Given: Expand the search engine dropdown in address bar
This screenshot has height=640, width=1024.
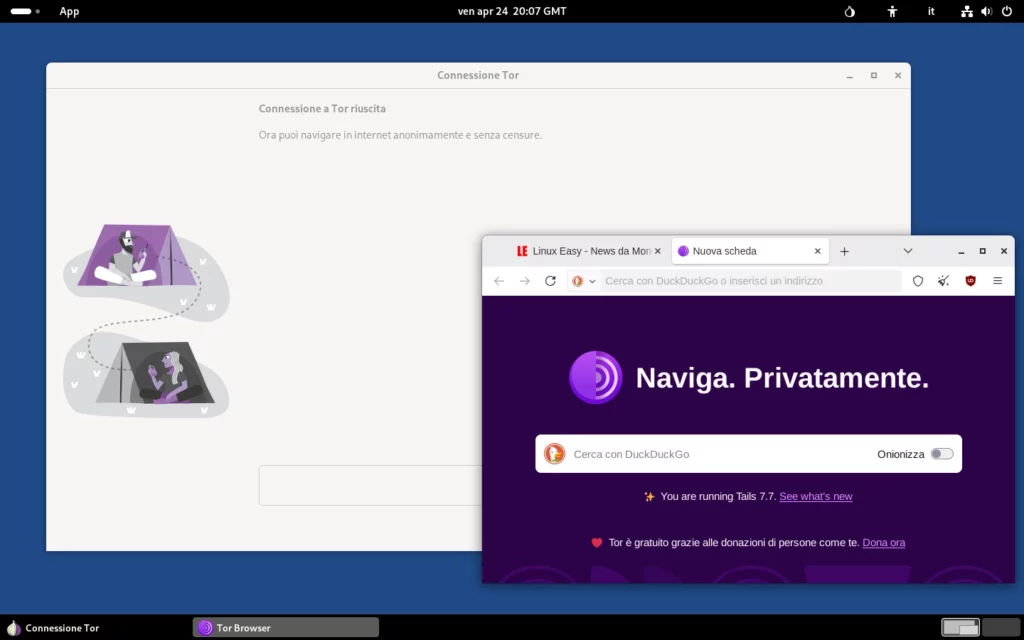Looking at the screenshot, I should click(583, 281).
